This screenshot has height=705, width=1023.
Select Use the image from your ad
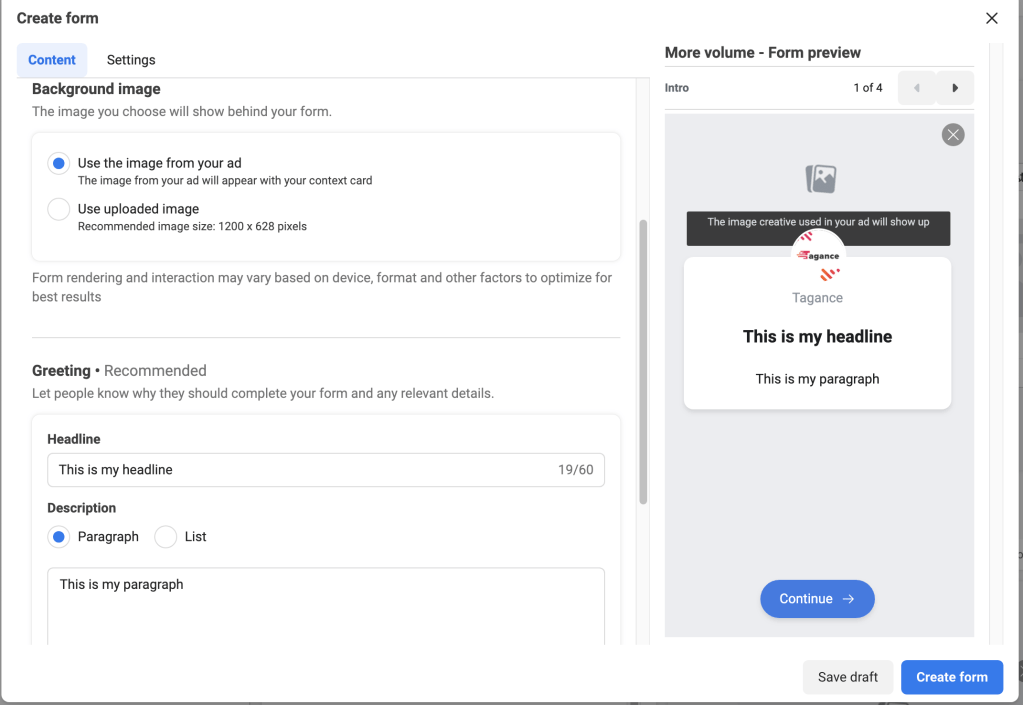click(59, 163)
